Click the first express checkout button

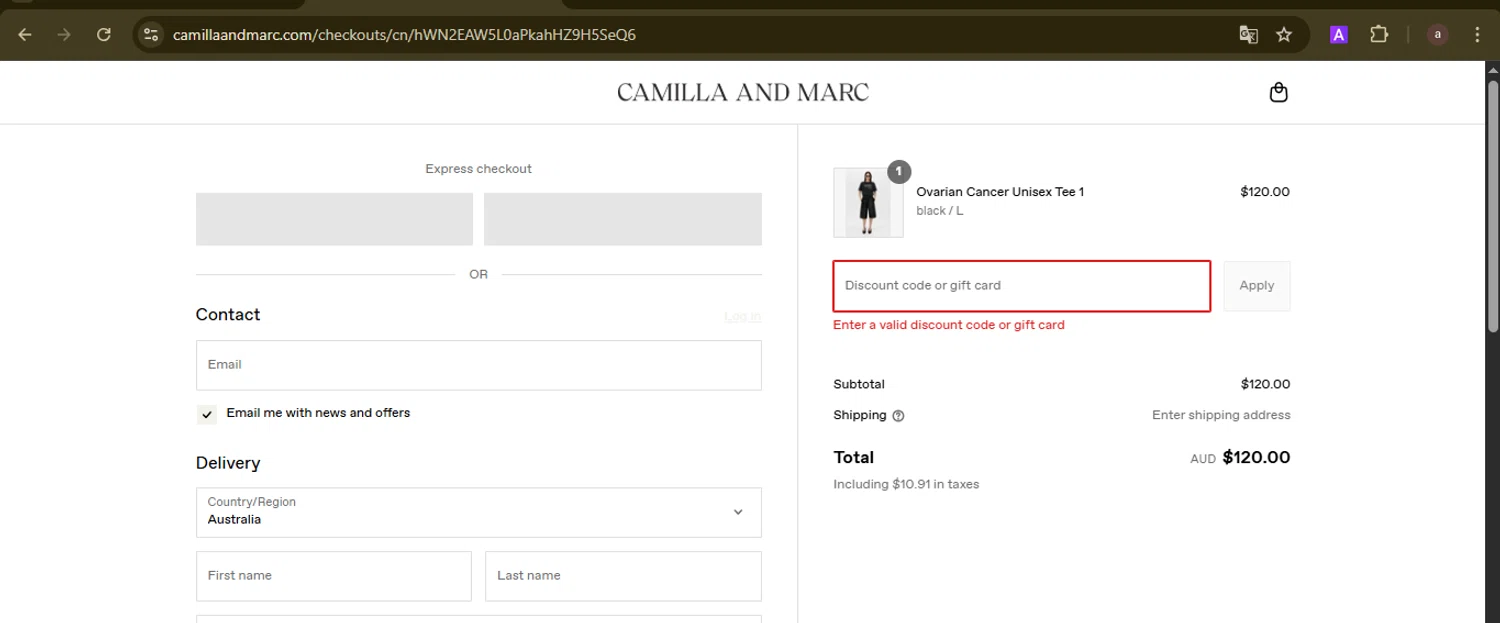click(334, 219)
